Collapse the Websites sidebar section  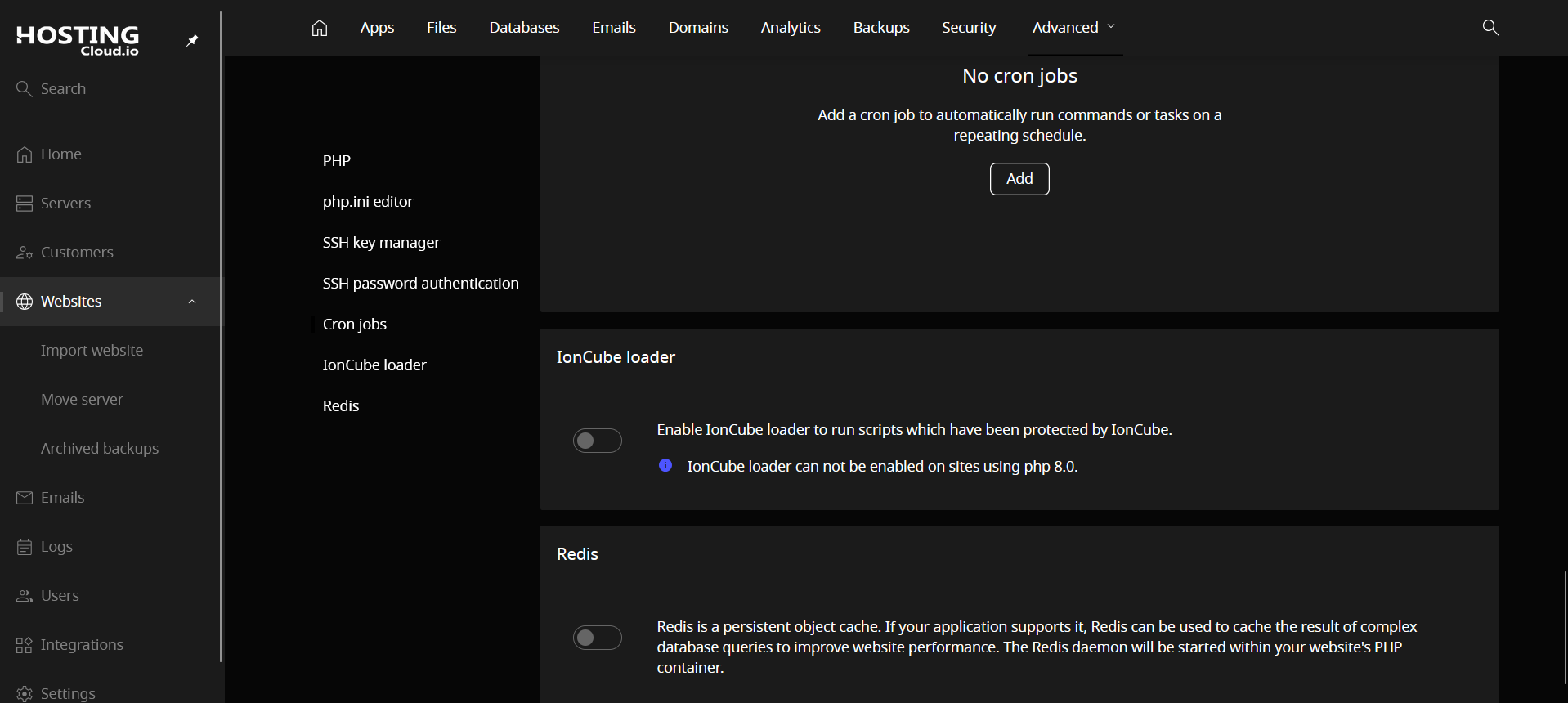[x=192, y=302]
